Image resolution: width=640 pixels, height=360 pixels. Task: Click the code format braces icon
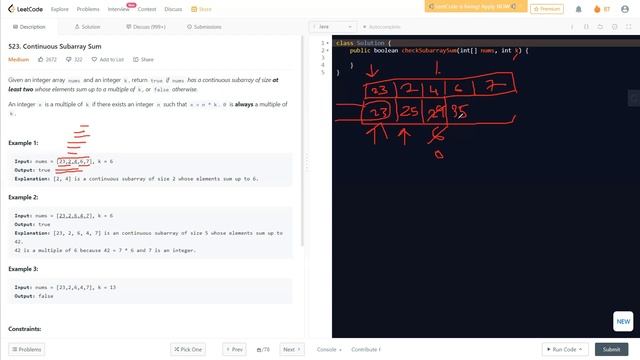[x=586, y=27]
